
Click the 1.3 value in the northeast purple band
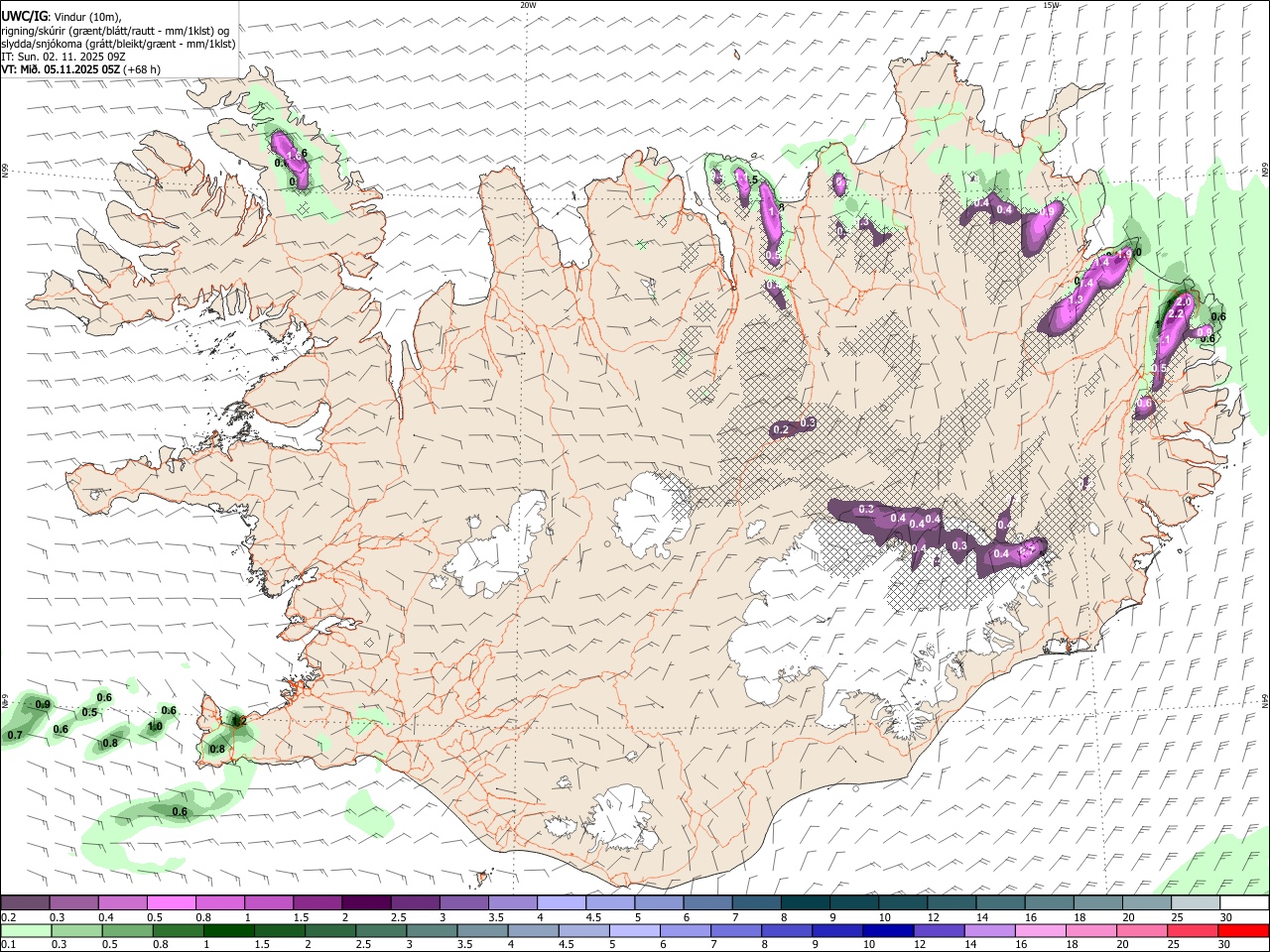1076,299
